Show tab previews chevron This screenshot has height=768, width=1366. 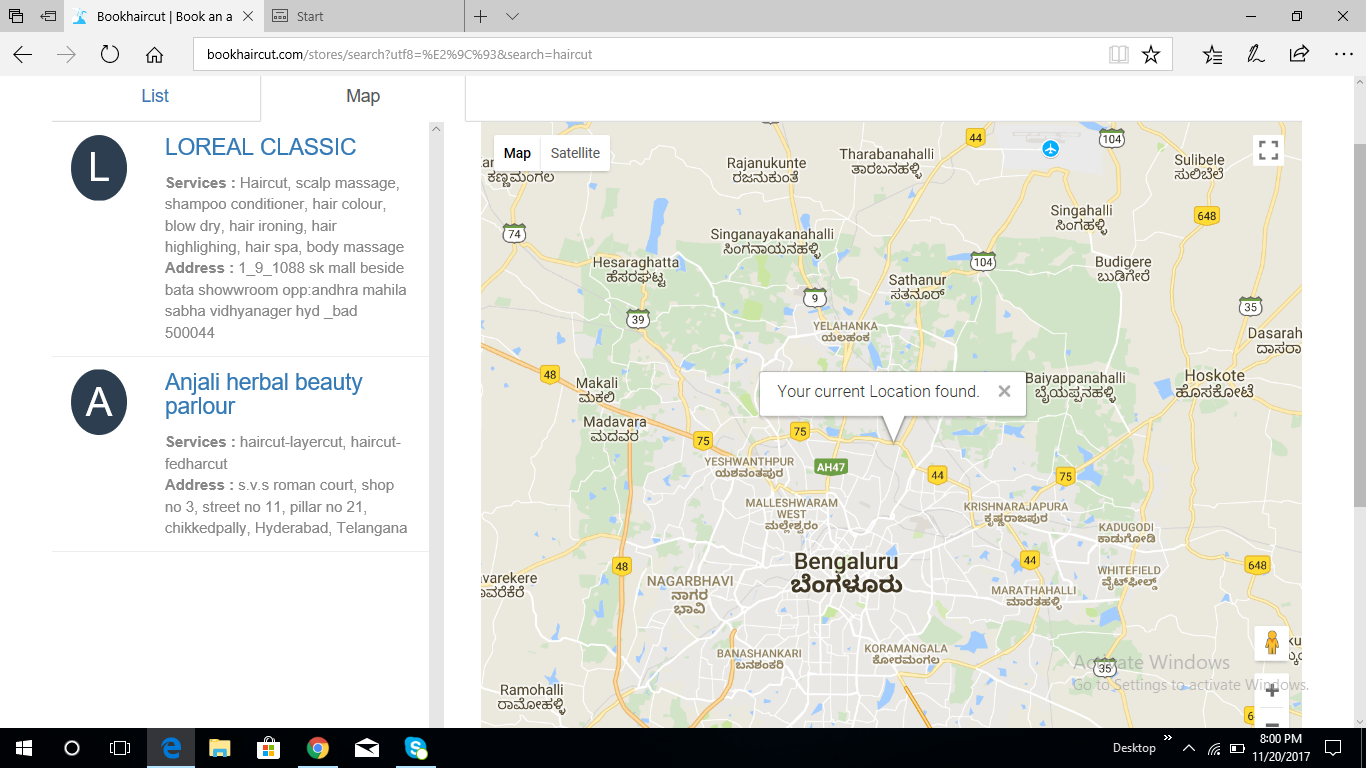[512, 16]
